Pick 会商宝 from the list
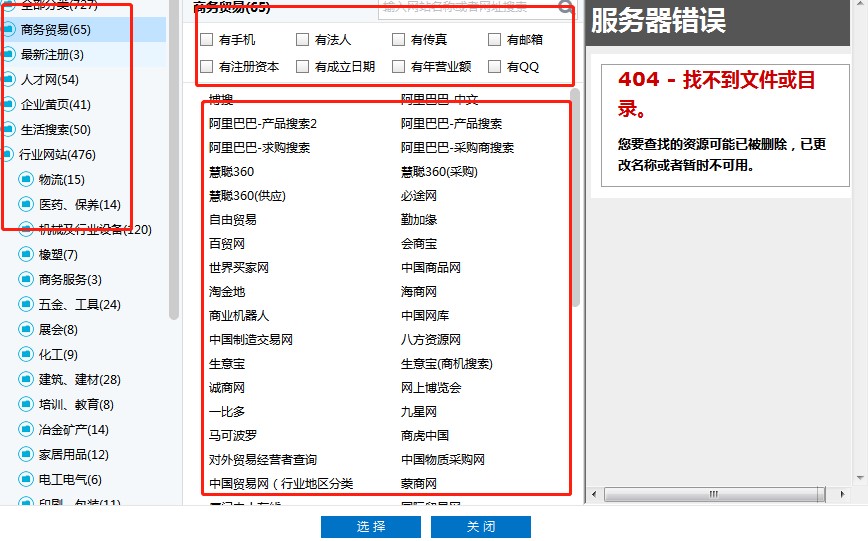The image size is (868, 541). 418,244
